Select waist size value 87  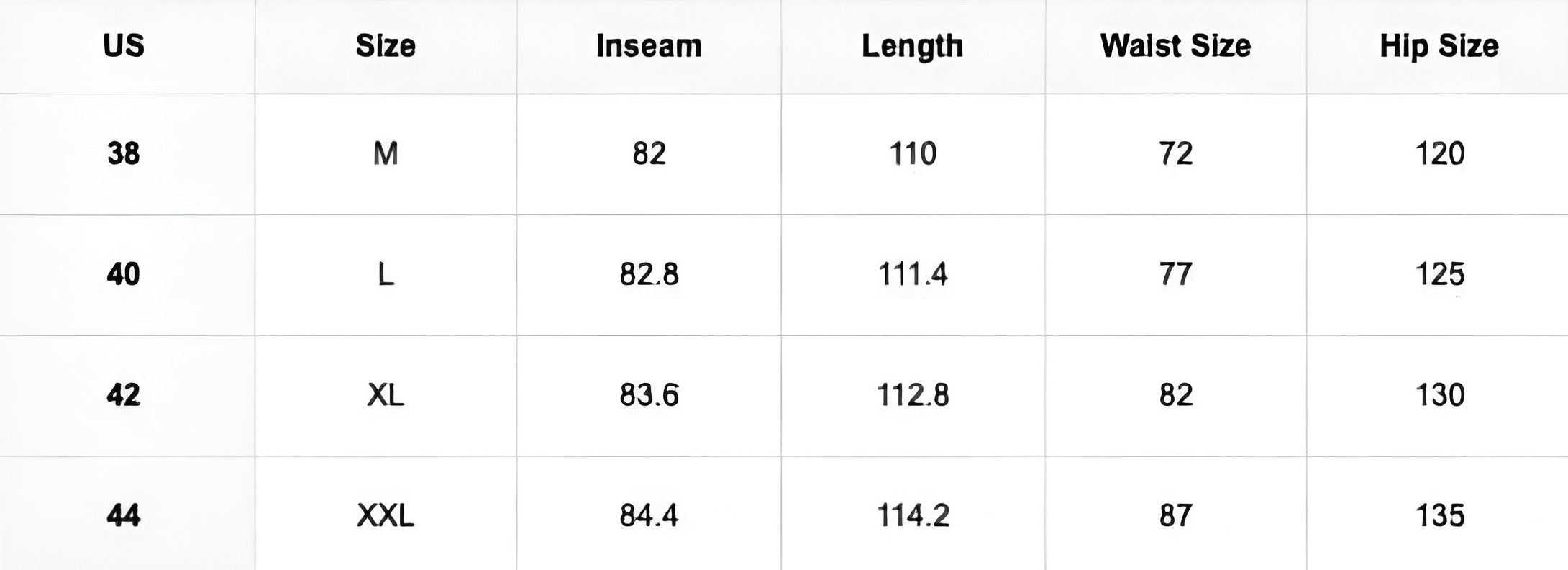pyautogui.click(x=1176, y=515)
